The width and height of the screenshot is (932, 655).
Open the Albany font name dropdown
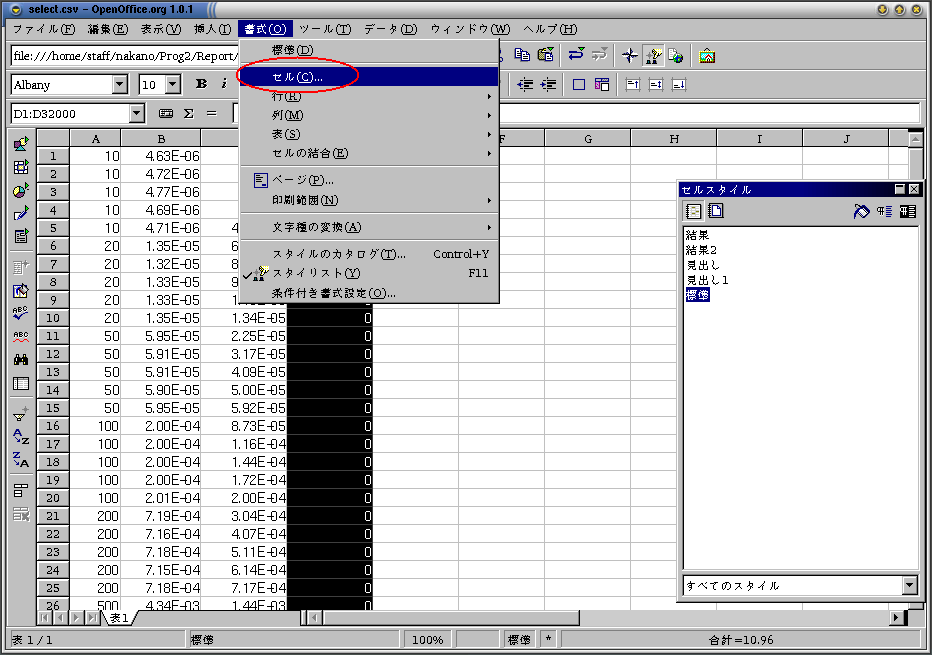(x=119, y=84)
